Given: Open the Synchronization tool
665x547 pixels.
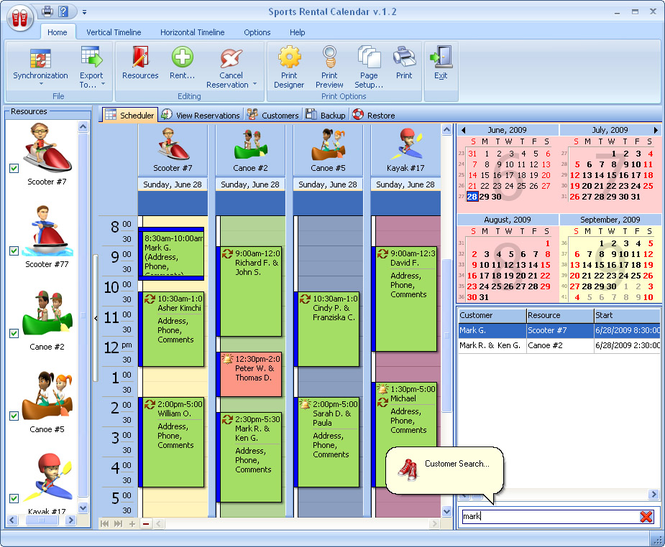Looking at the screenshot, I should coord(40,66).
